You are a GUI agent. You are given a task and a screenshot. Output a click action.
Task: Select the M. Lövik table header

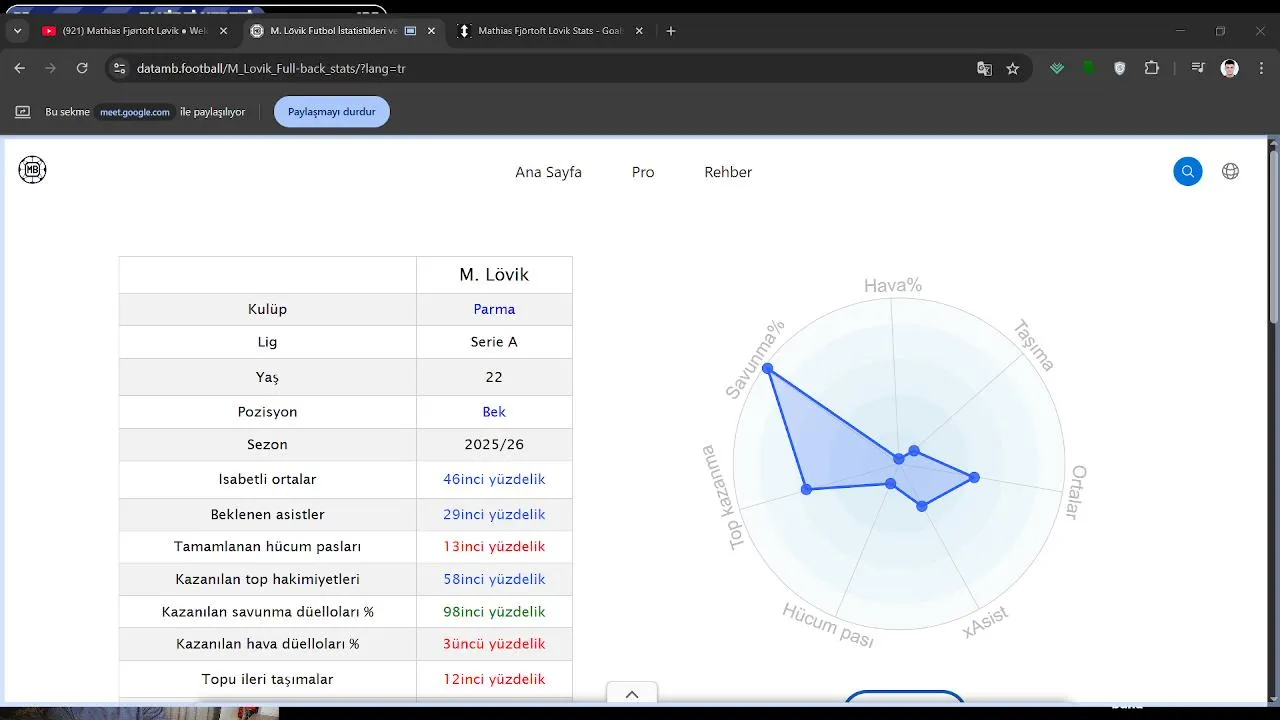coord(494,275)
